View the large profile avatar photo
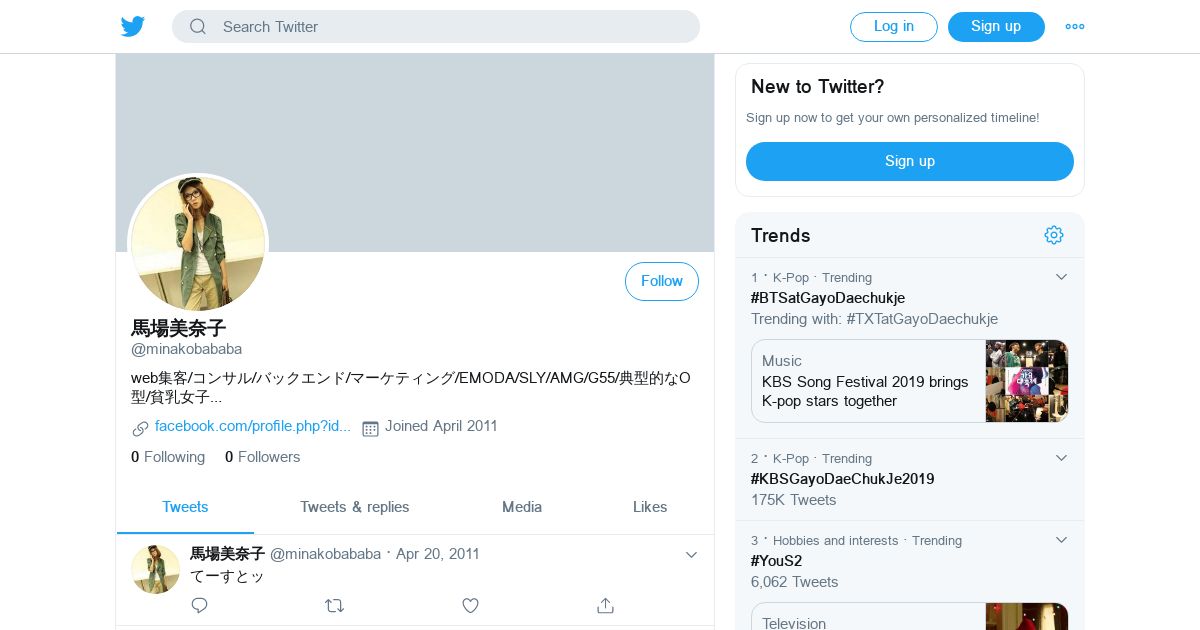Image resolution: width=1200 pixels, height=630 pixels. (198, 243)
